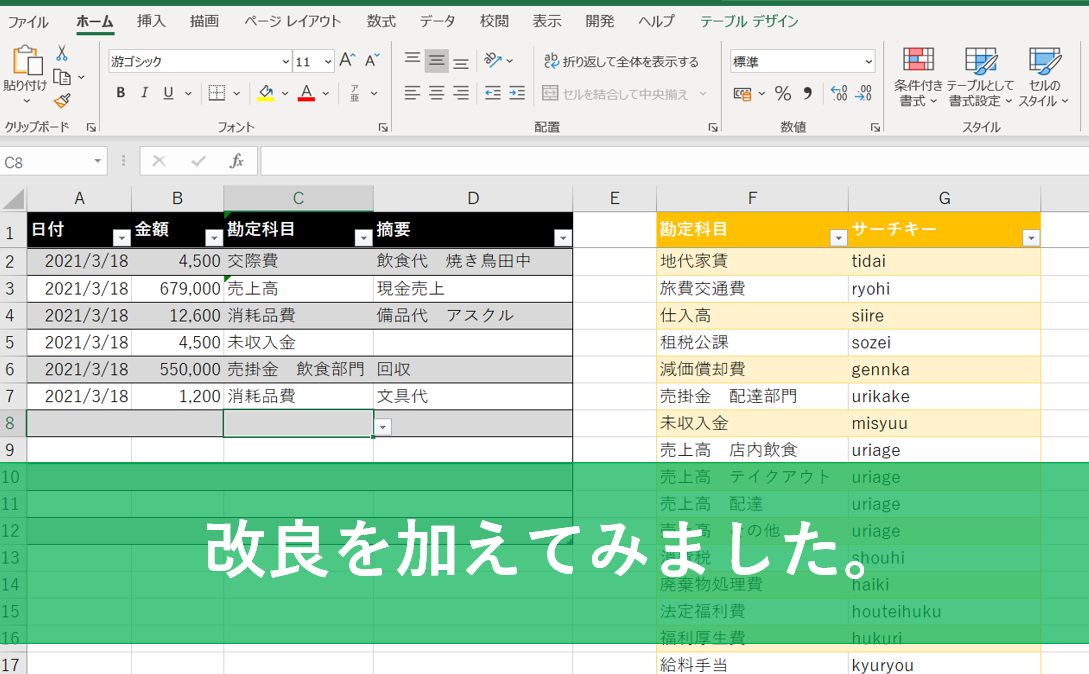Expand the 標準 number format dropdown
Image resolution: width=1089 pixels, height=674 pixels.
tap(867, 62)
